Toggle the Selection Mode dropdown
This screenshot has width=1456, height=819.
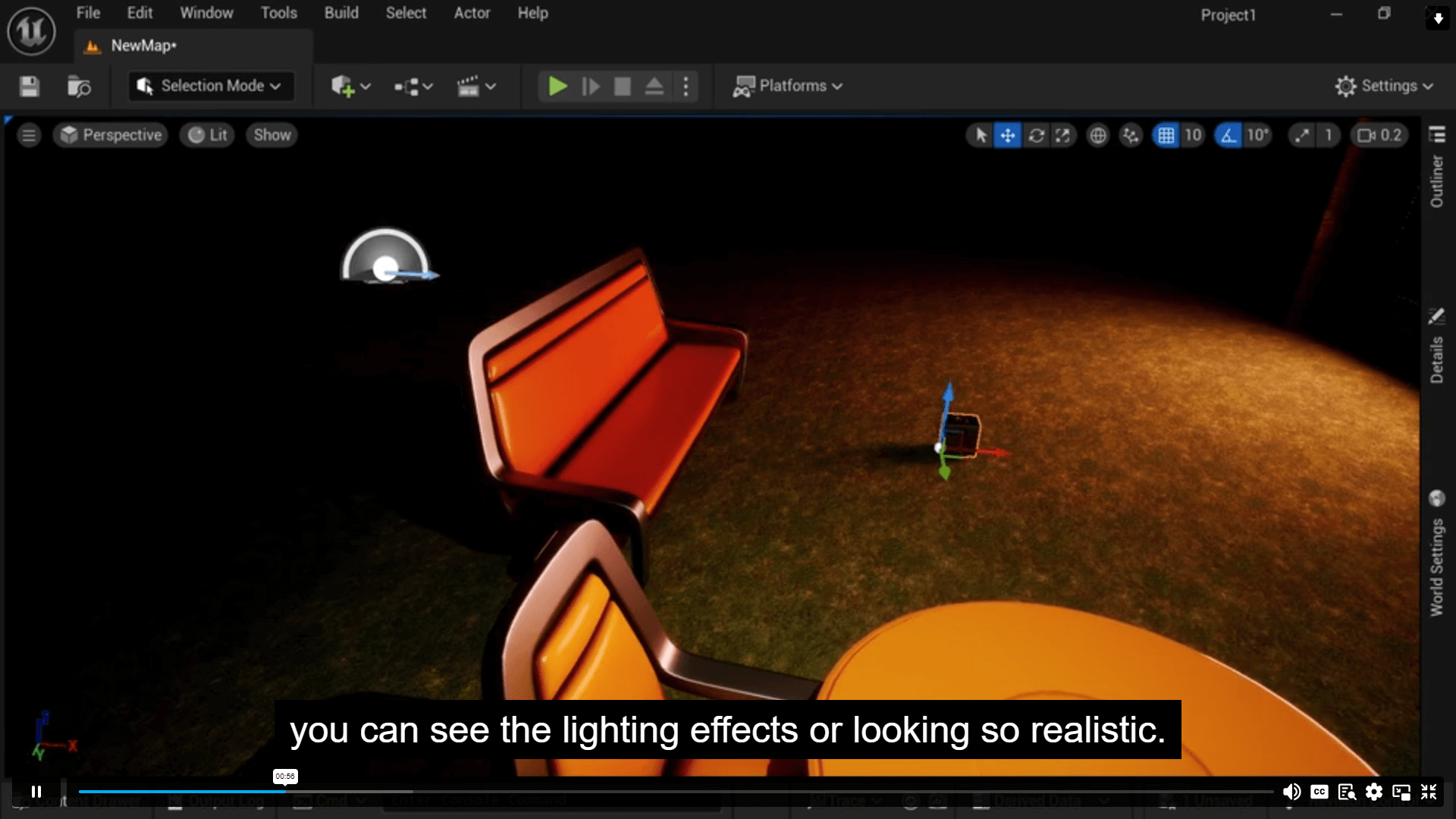pos(210,85)
